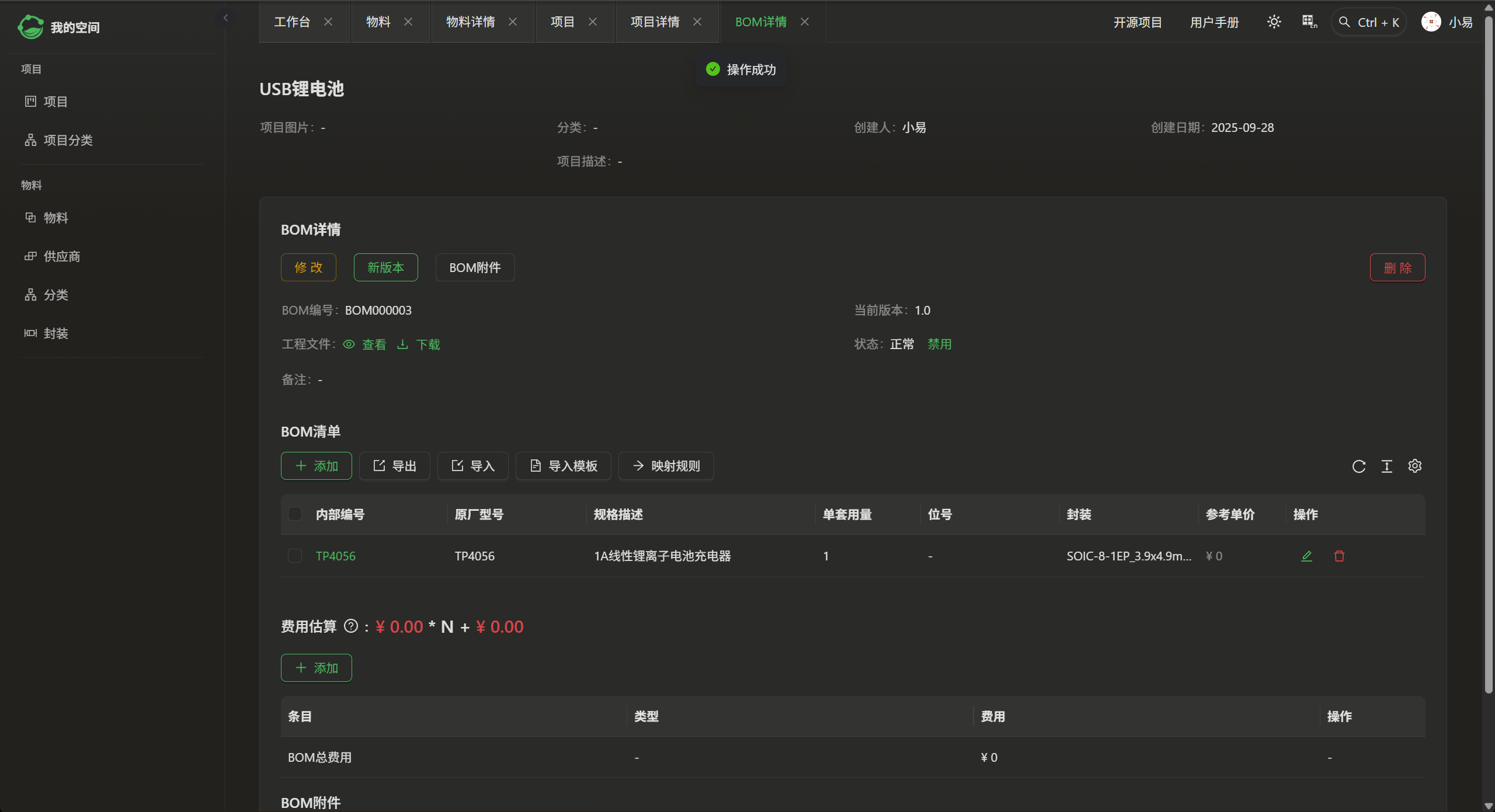Click the row density icon

click(1386, 466)
